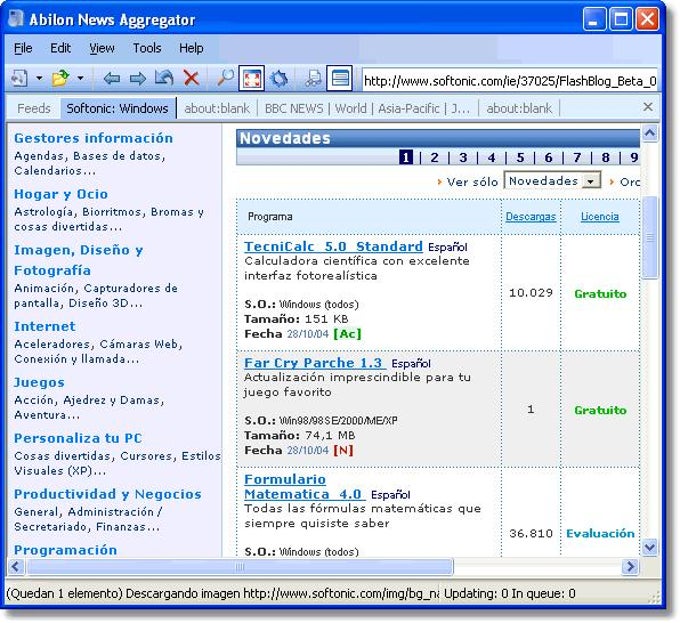Image resolution: width=680 pixels, height=623 pixels.
Task: Toggle the pane layout view button
Action: pyautogui.click(x=340, y=78)
